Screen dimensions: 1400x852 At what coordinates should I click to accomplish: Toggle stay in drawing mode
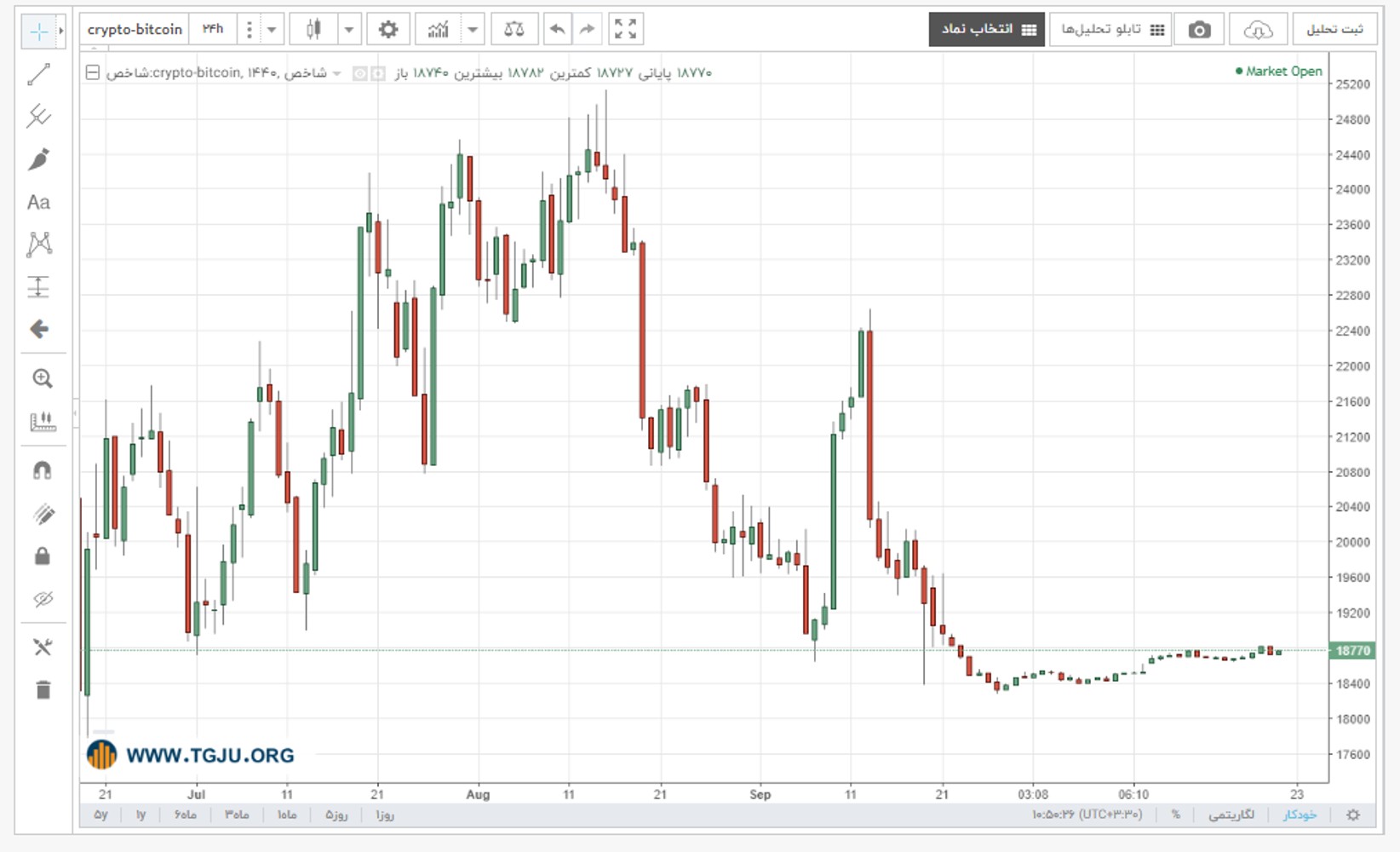point(43,513)
